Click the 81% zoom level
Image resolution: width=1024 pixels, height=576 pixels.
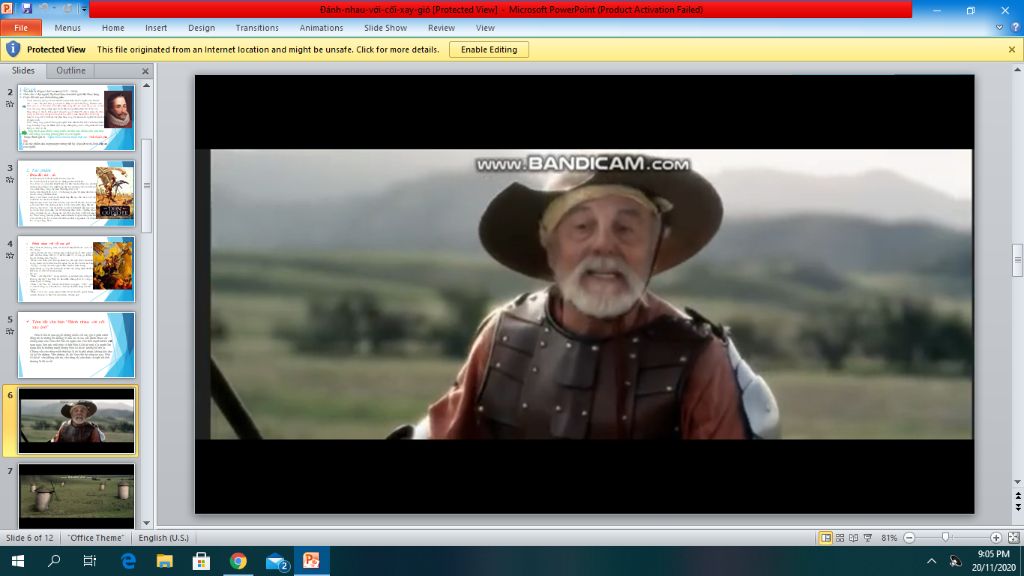click(889, 537)
